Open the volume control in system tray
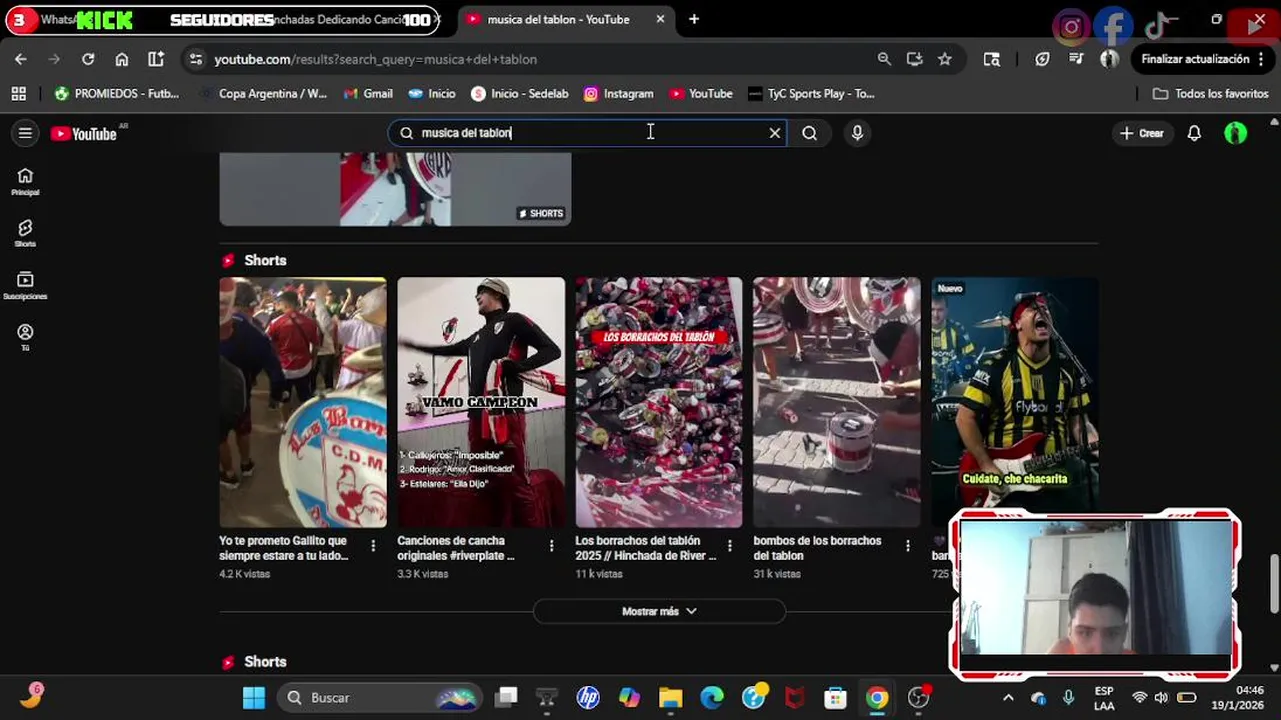 click(x=1161, y=697)
